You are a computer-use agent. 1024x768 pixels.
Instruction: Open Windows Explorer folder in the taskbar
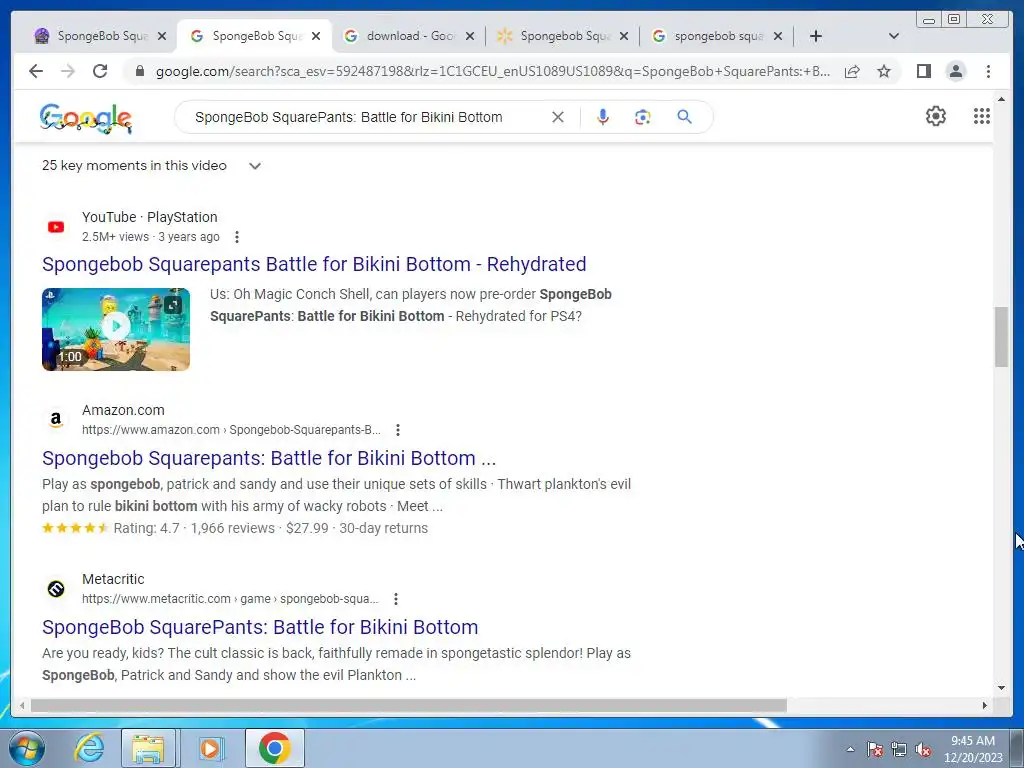(148, 748)
